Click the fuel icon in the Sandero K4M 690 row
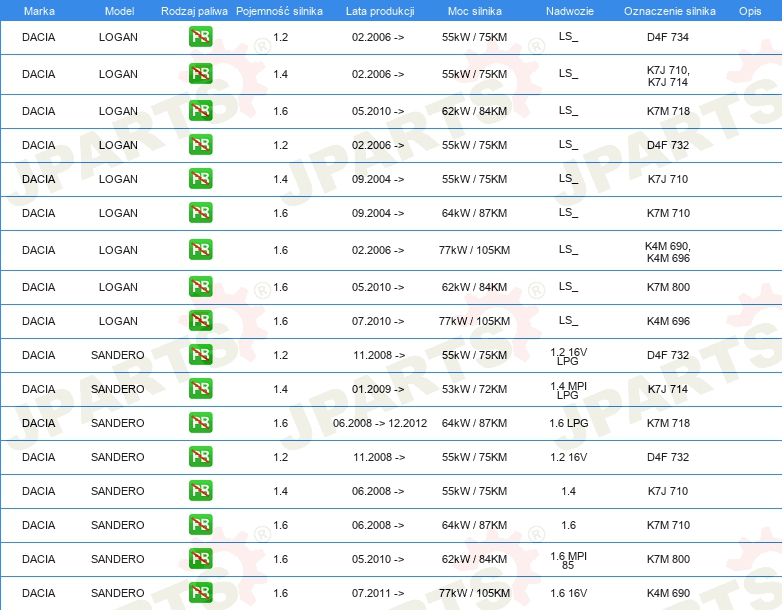 click(200, 592)
